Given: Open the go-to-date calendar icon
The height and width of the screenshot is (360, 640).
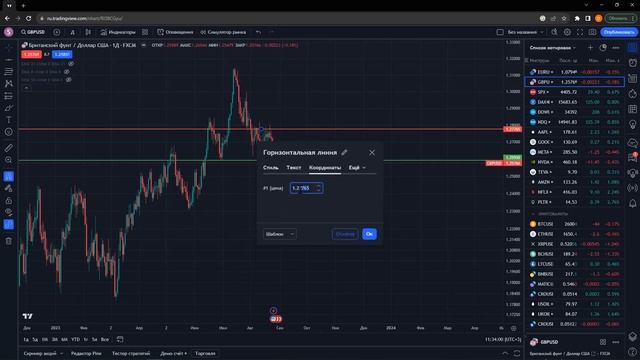Looking at the screenshot, I should click(120, 339).
